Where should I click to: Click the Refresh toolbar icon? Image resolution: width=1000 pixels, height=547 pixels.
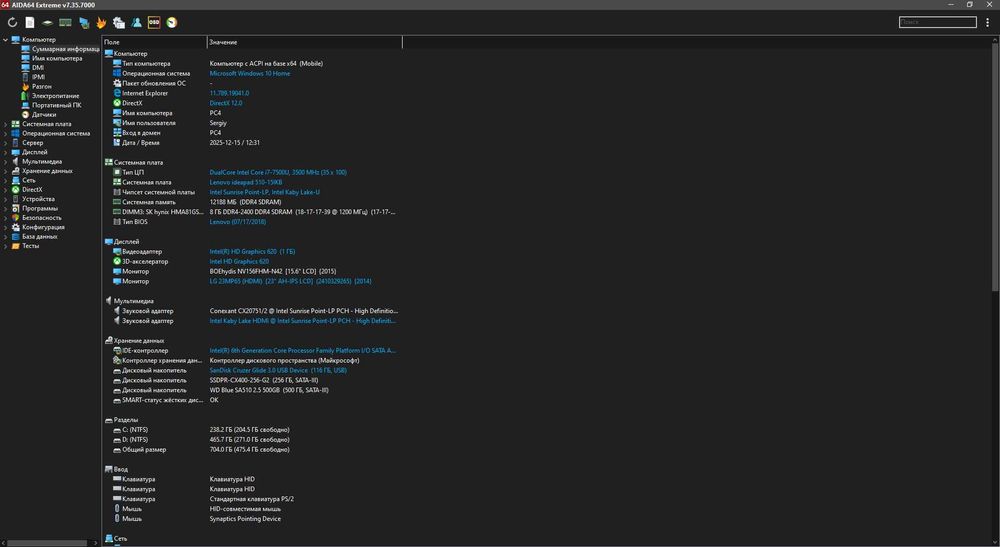12,22
